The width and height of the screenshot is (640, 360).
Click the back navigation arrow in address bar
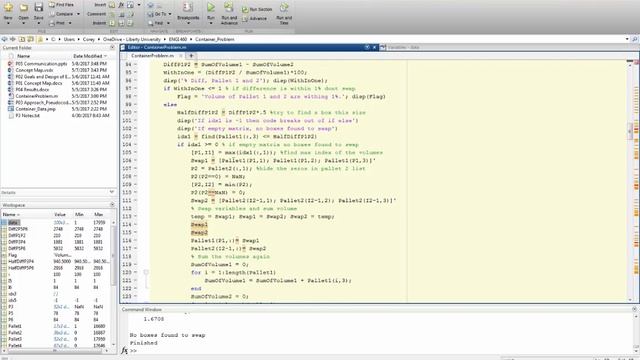tap(5, 39)
